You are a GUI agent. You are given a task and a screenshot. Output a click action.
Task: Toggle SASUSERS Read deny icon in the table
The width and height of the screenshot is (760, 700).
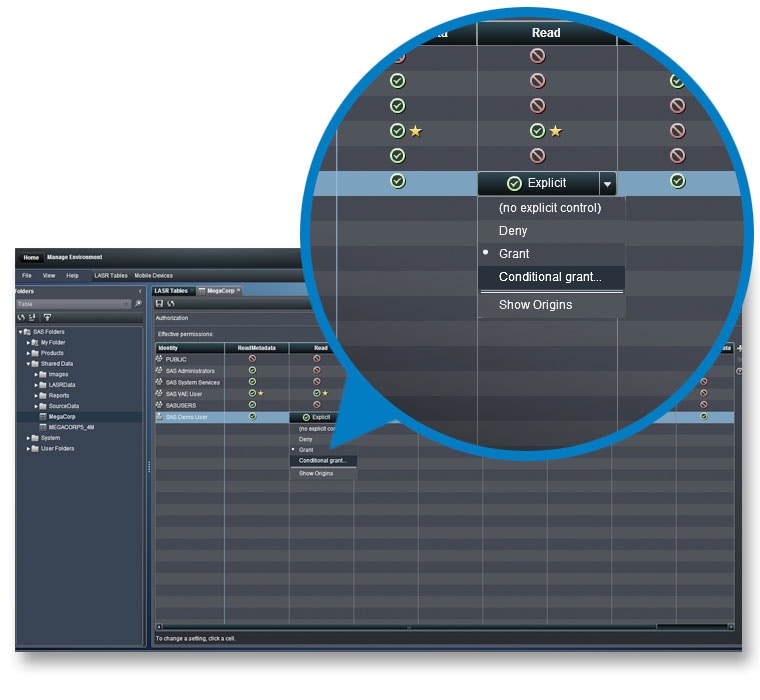pos(317,405)
